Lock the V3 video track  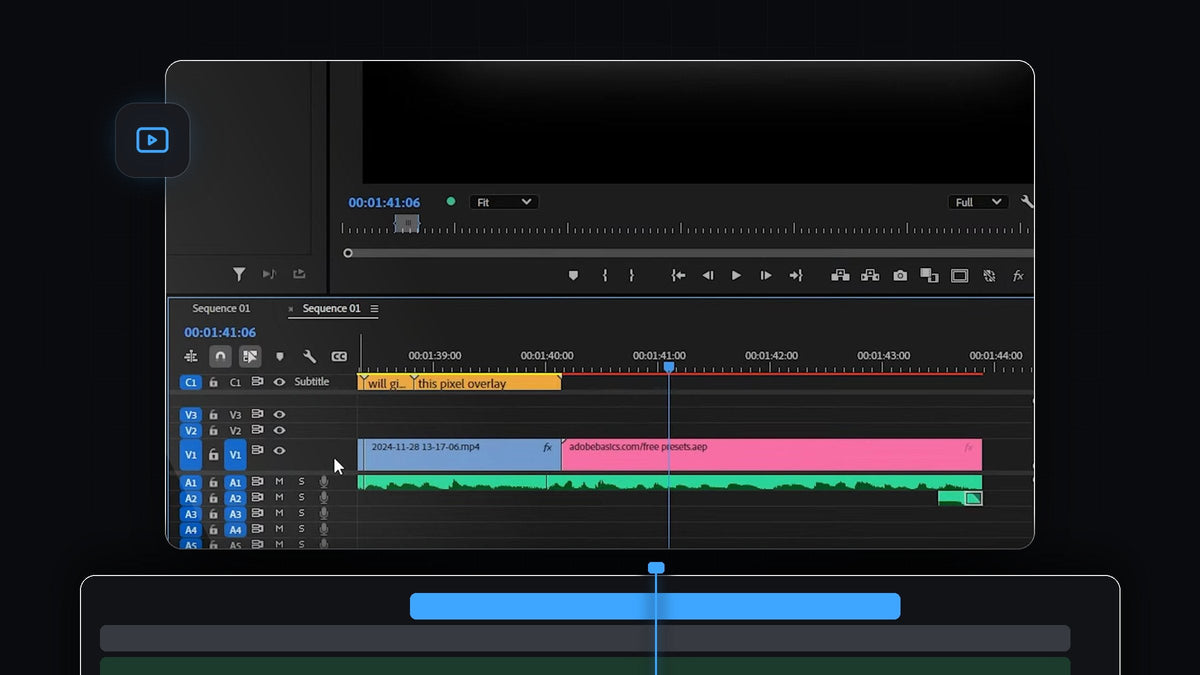point(213,414)
